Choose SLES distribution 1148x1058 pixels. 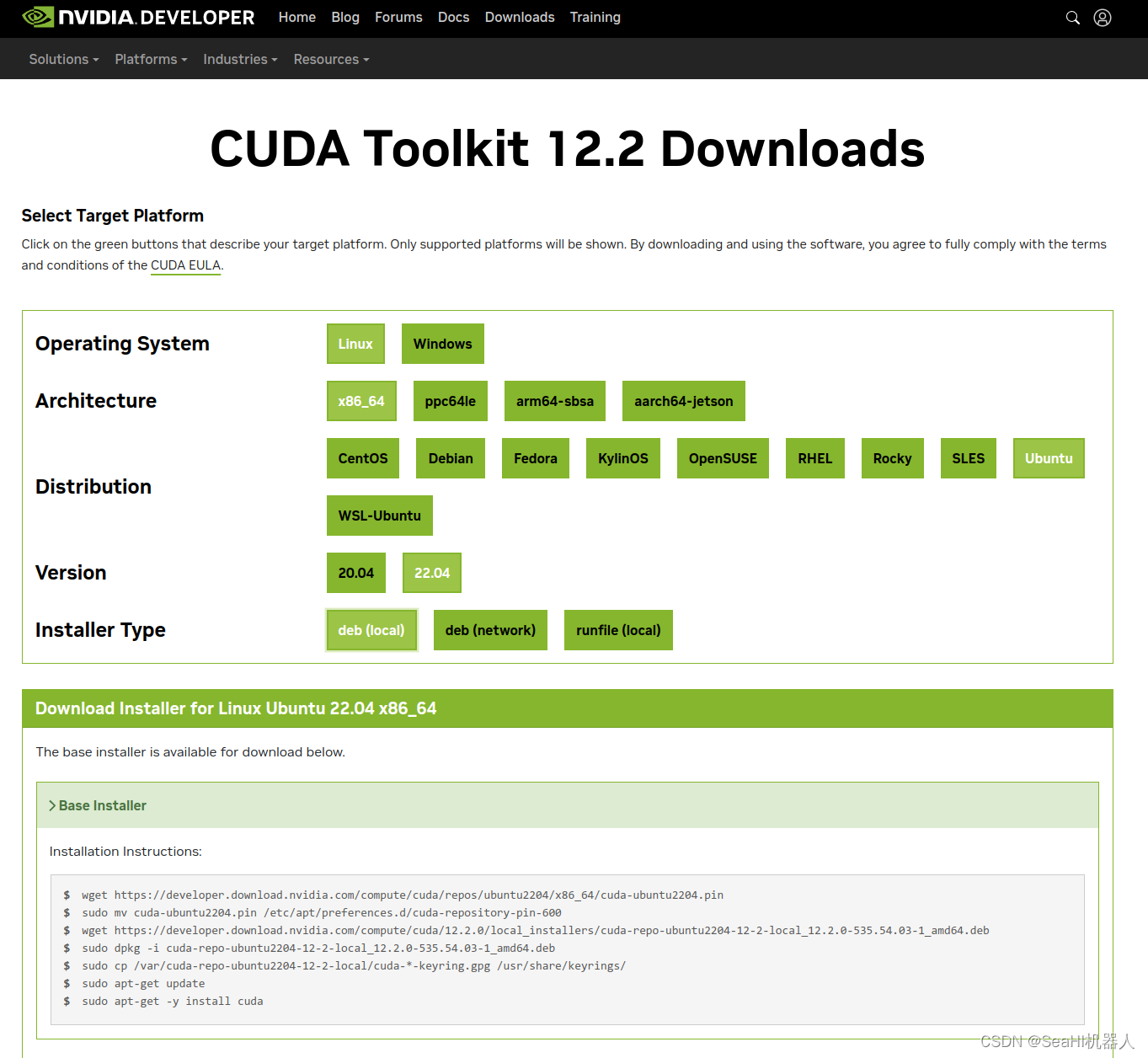click(x=969, y=458)
